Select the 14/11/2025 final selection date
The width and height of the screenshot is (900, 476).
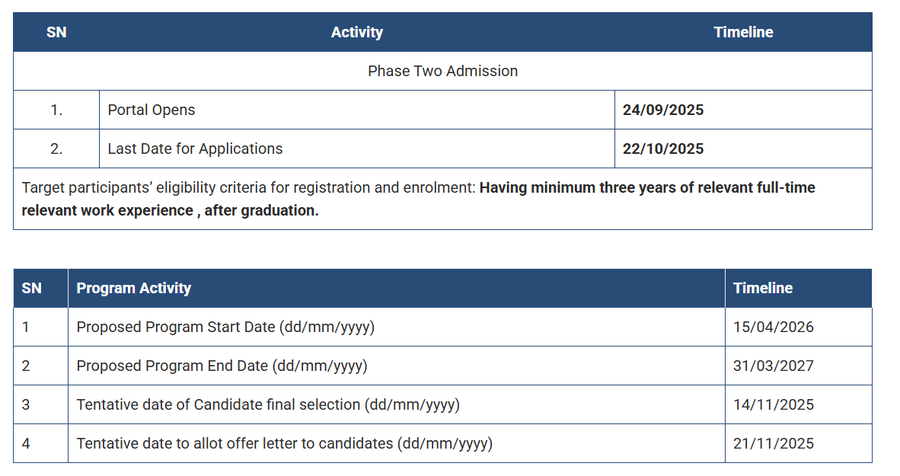[774, 405]
